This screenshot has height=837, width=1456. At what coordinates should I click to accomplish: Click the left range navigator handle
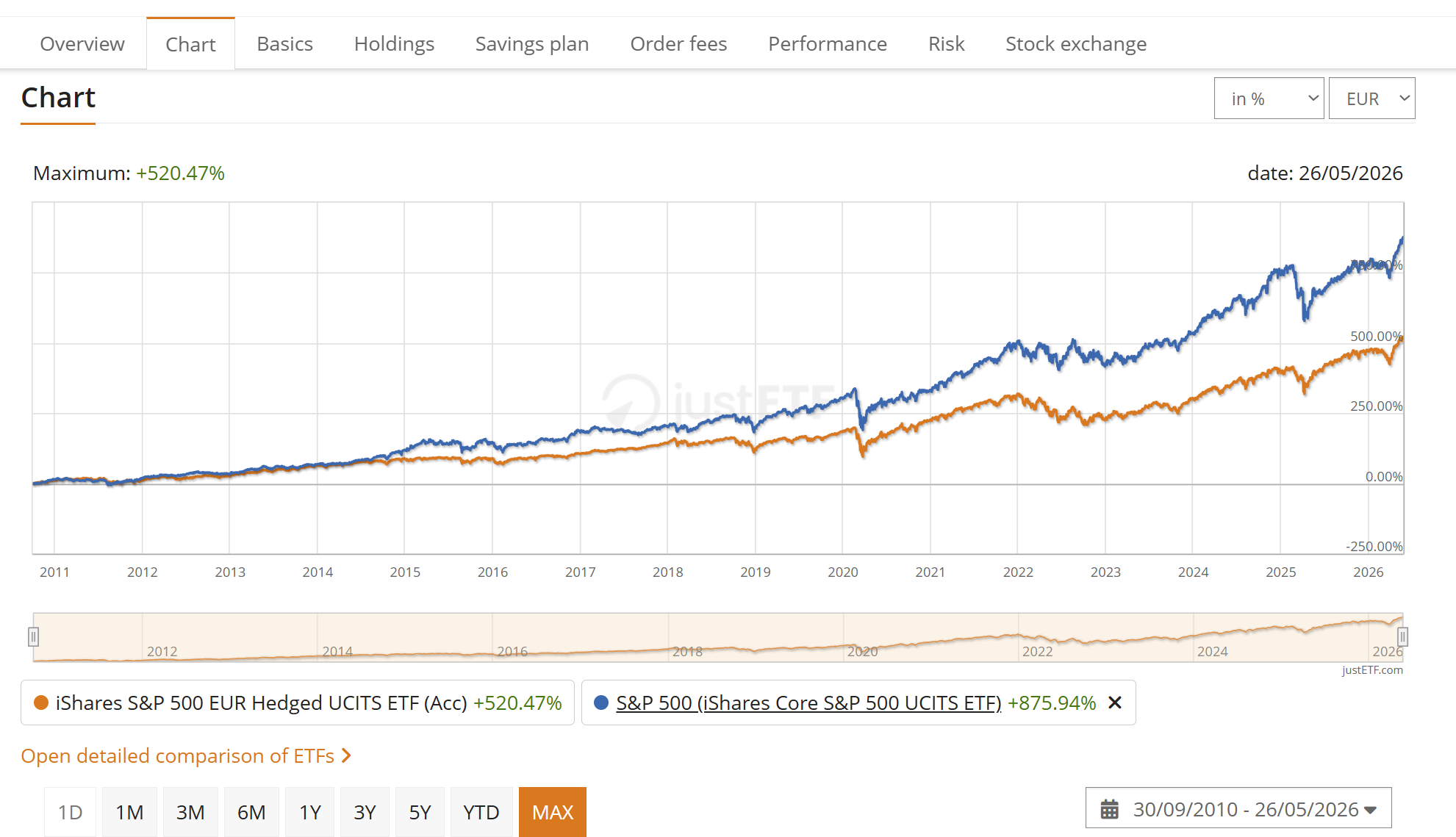tap(33, 636)
